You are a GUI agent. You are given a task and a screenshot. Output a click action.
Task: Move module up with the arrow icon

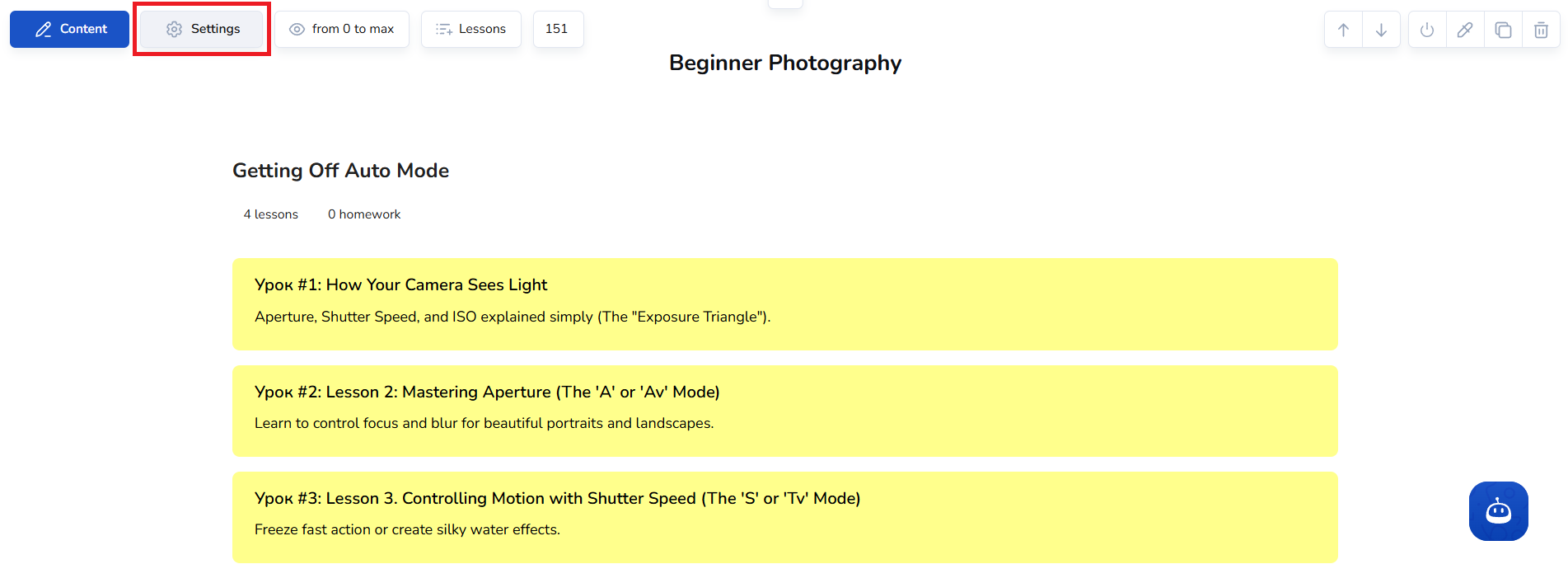coord(1343,31)
